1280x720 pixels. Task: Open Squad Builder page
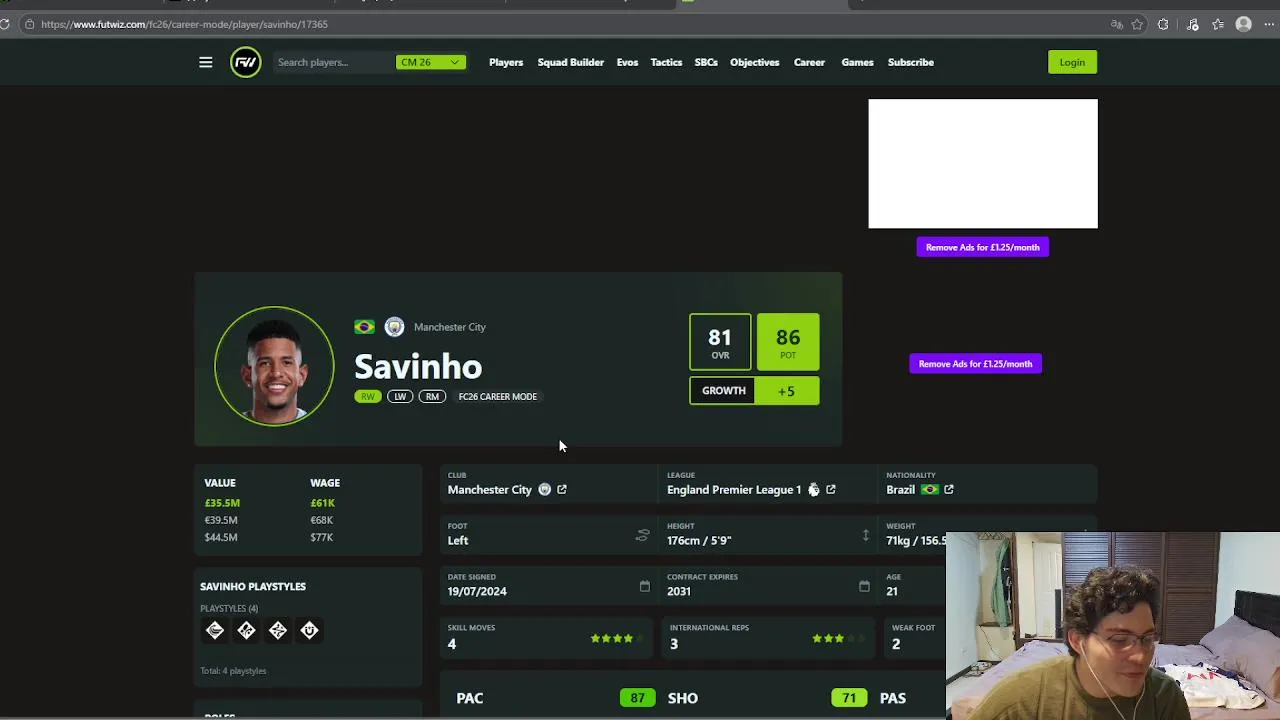[x=570, y=62]
